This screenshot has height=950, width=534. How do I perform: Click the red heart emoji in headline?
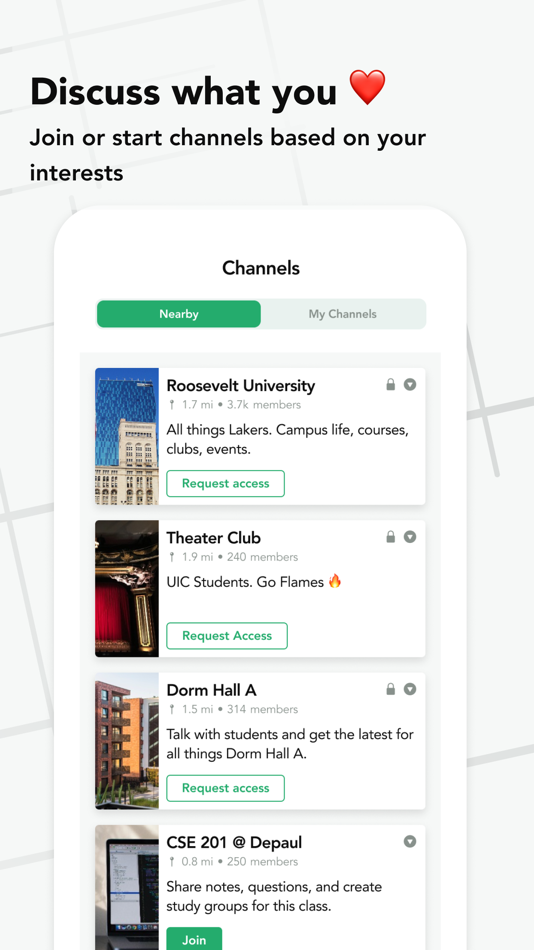[x=367, y=87]
